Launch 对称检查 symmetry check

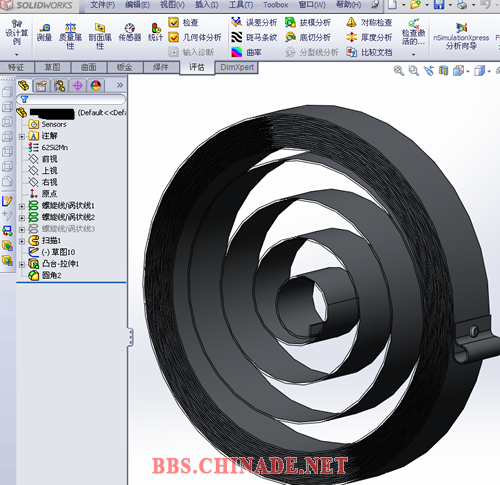tap(369, 23)
